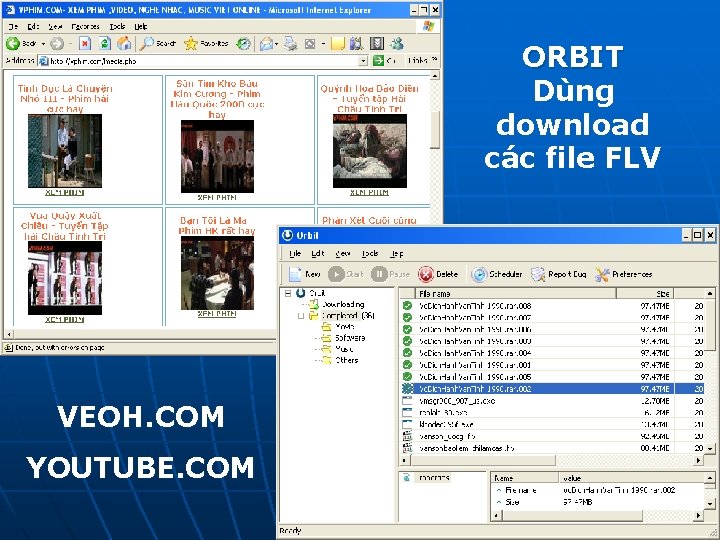The width and height of the screenshot is (720, 540).
Task: Click the Back button in Internet Explorer
Action: (21, 44)
